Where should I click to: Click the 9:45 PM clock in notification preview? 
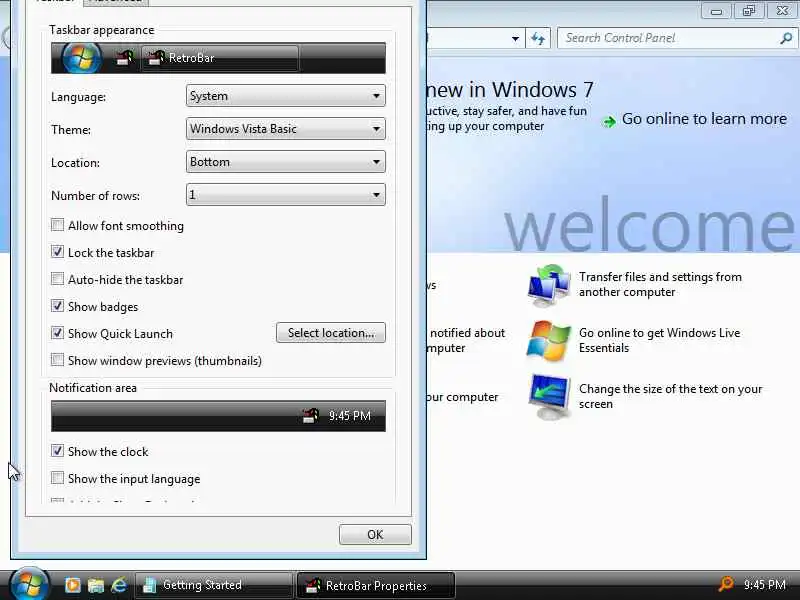pyautogui.click(x=349, y=416)
